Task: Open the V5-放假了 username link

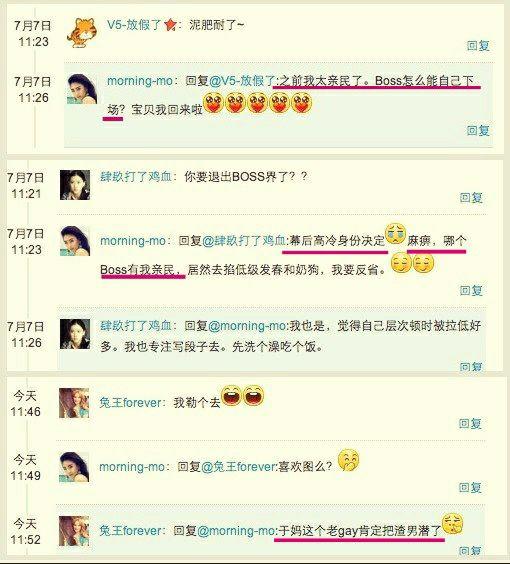Action: [135, 25]
